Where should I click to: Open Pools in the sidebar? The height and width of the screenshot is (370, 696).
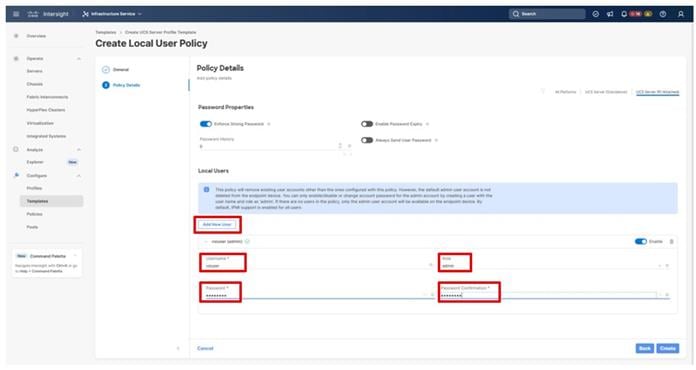coord(32,227)
